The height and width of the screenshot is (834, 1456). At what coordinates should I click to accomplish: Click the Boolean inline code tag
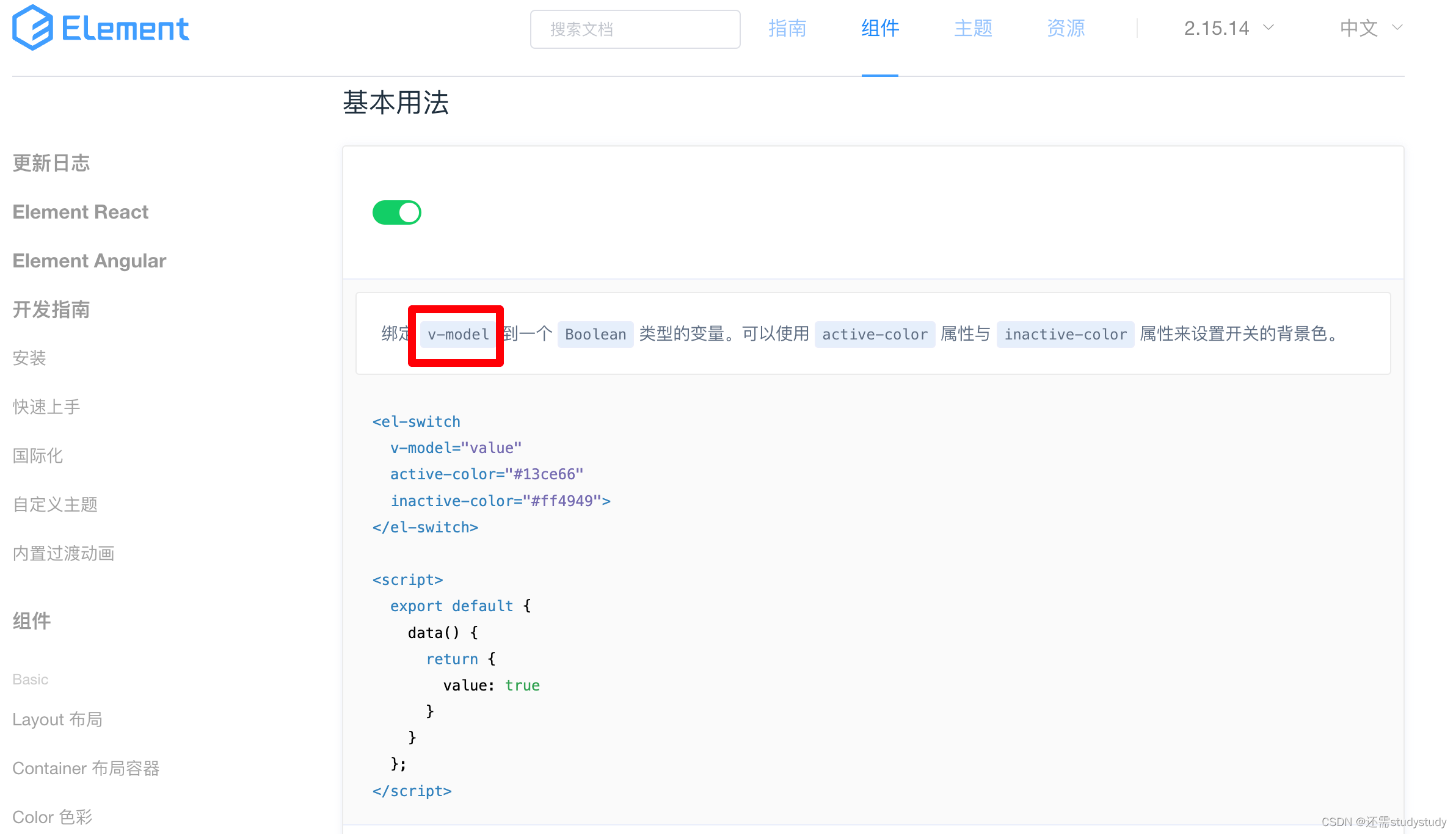click(x=595, y=335)
